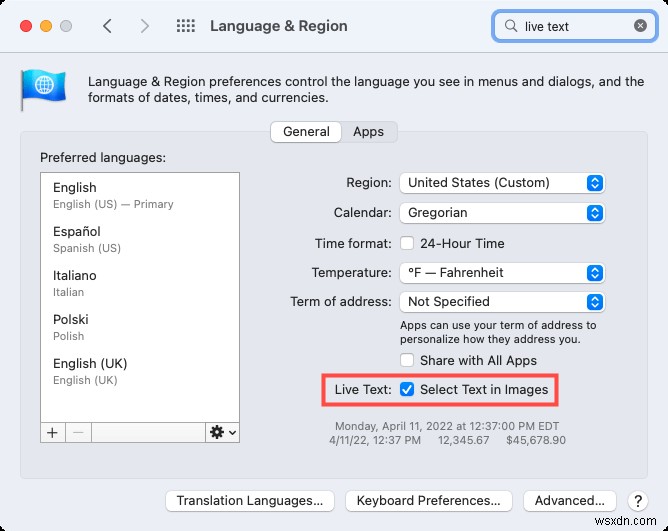Click the search magnifier icon
Viewport: 668px width, 531px height.
point(510,26)
